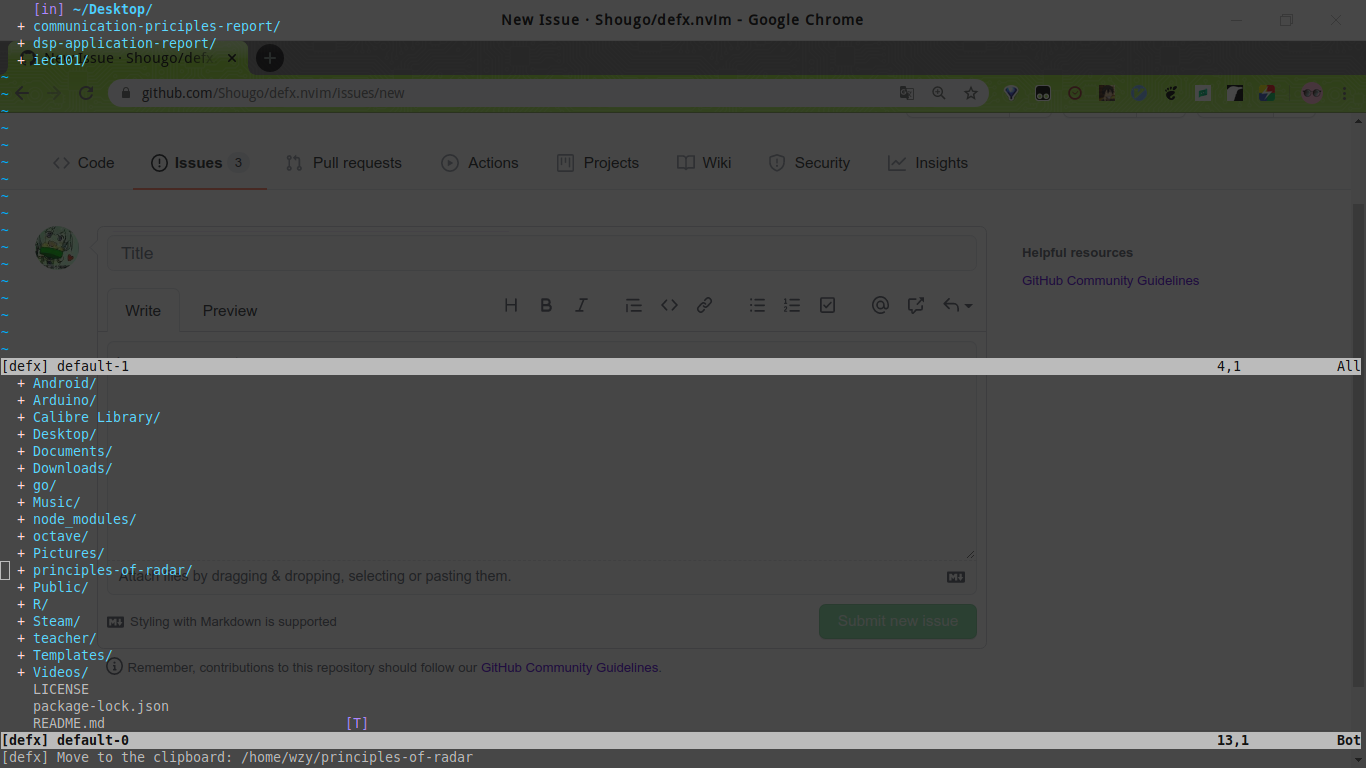
Task: Insert a heading into the issue body
Action: coord(511,305)
